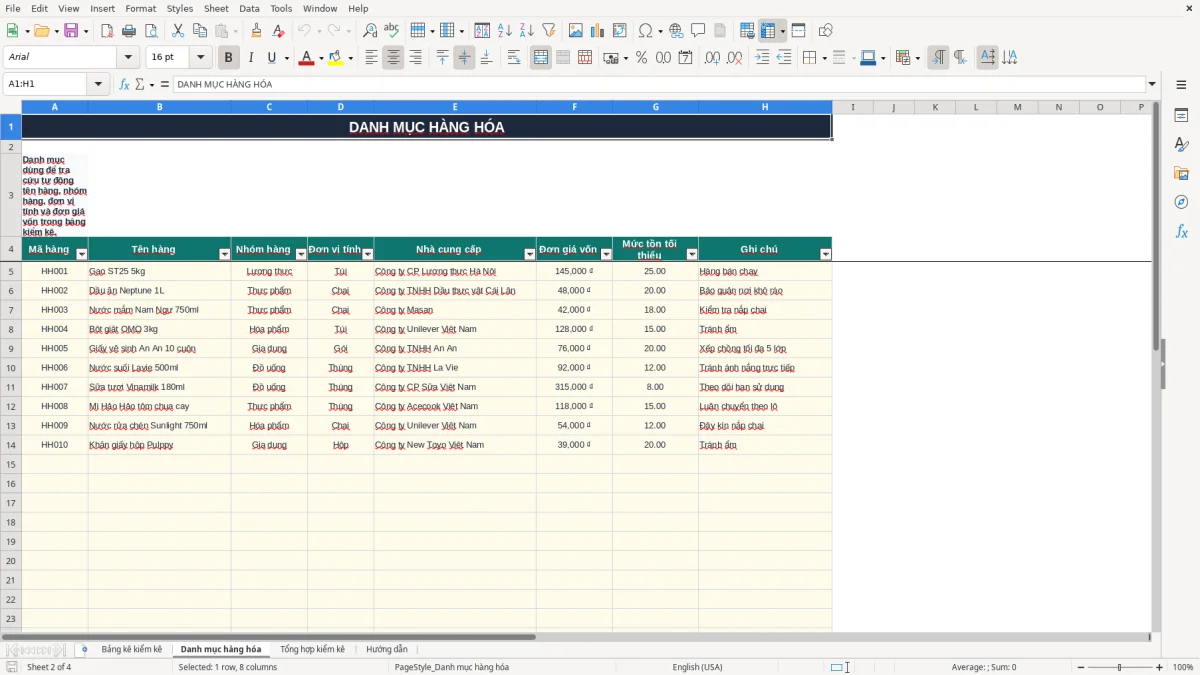Click the zoom out minus button
The width and height of the screenshot is (1200, 675).
[x=1080, y=667]
